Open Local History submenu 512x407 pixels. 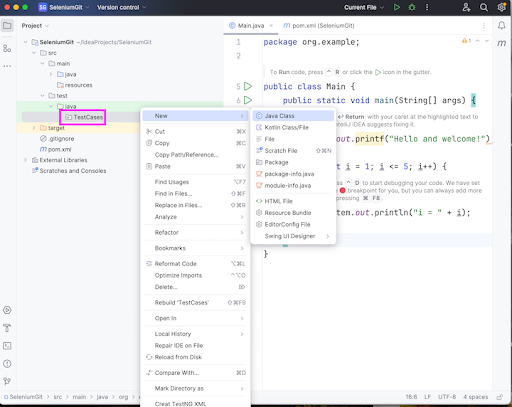tap(196, 334)
